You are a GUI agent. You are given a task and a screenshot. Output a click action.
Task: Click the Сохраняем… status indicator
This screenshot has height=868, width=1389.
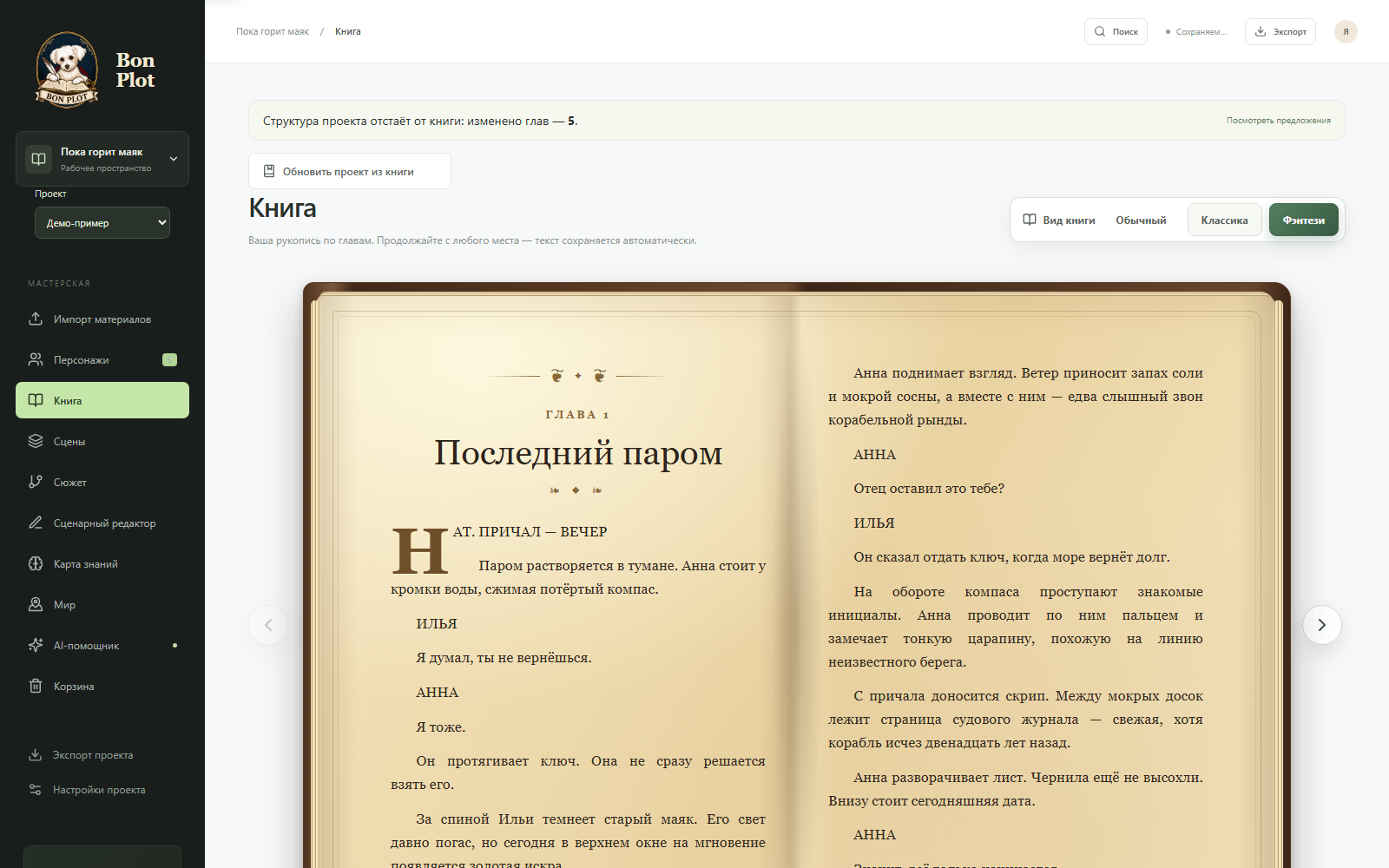coord(1196,31)
